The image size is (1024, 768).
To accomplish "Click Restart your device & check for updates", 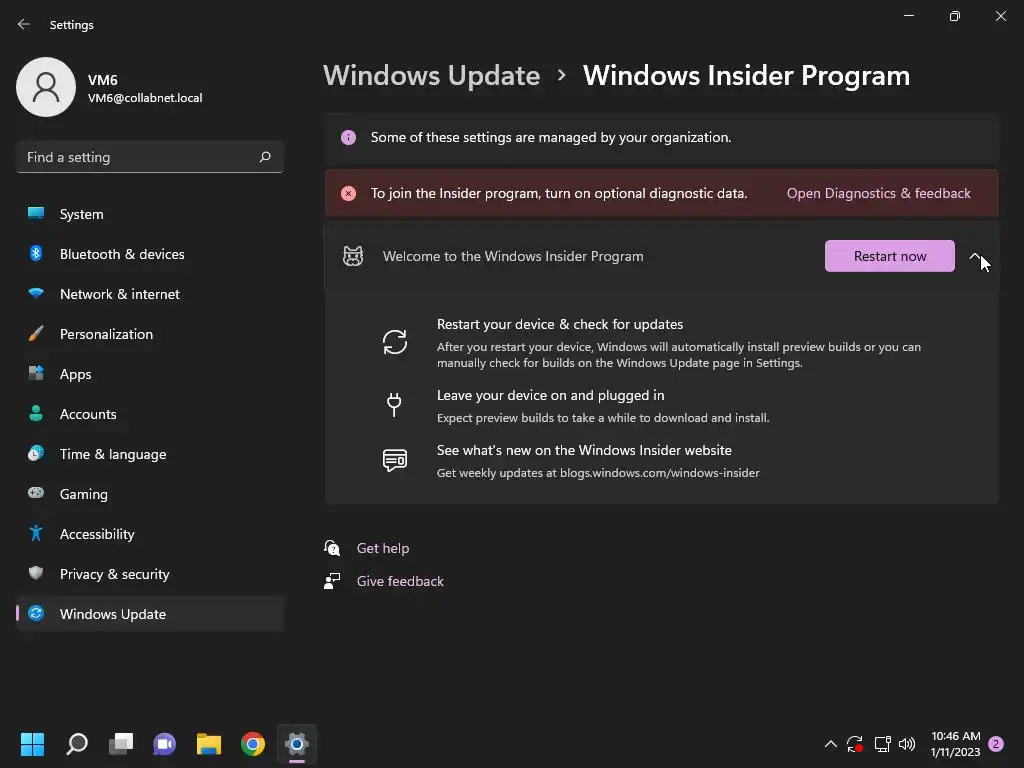I will point(560,324).
